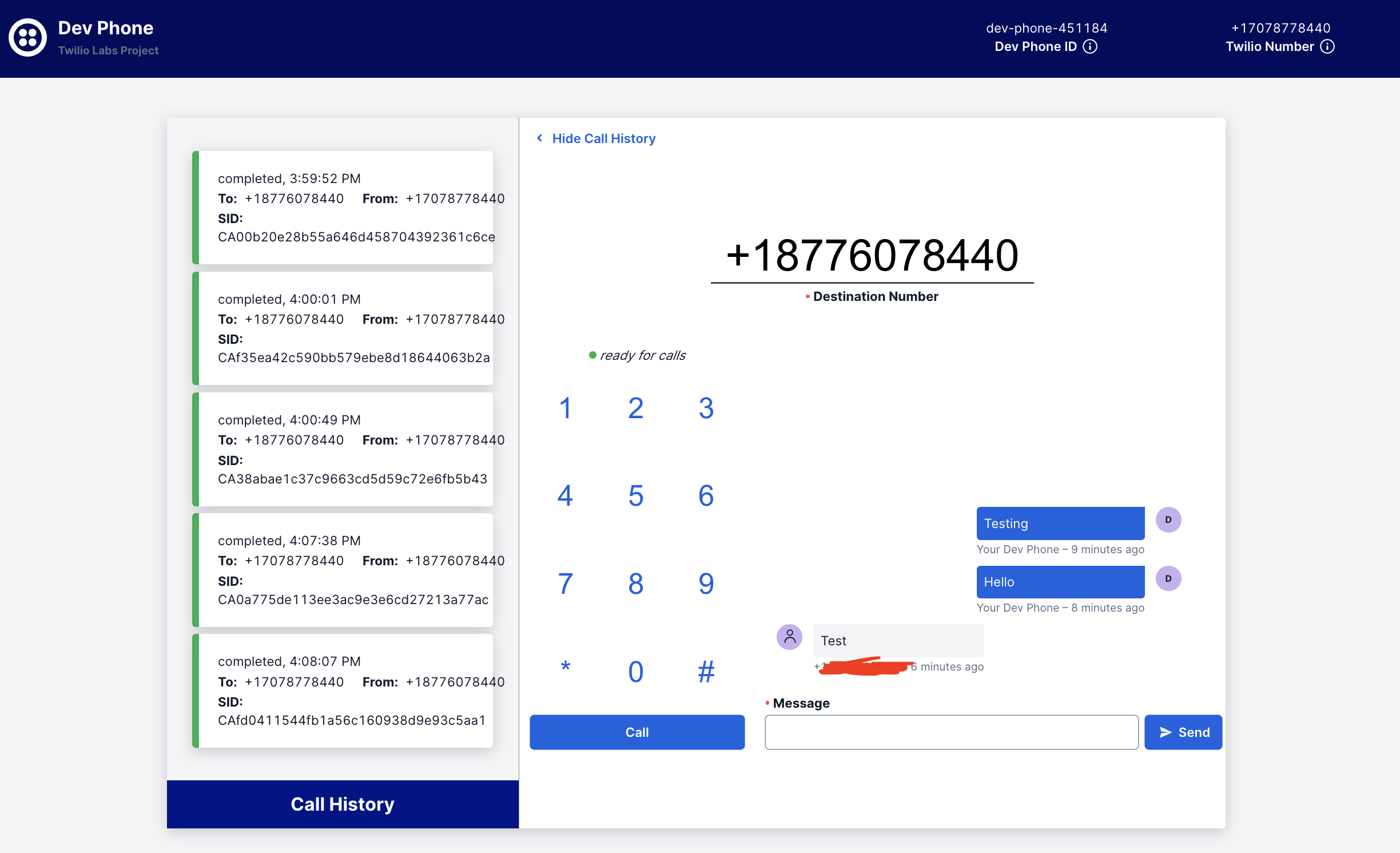Viewport: 1400px width, 853px height.
Task: Dial digit 5 on the keypad
Action: pyautogui.click(x=635, y=495)
